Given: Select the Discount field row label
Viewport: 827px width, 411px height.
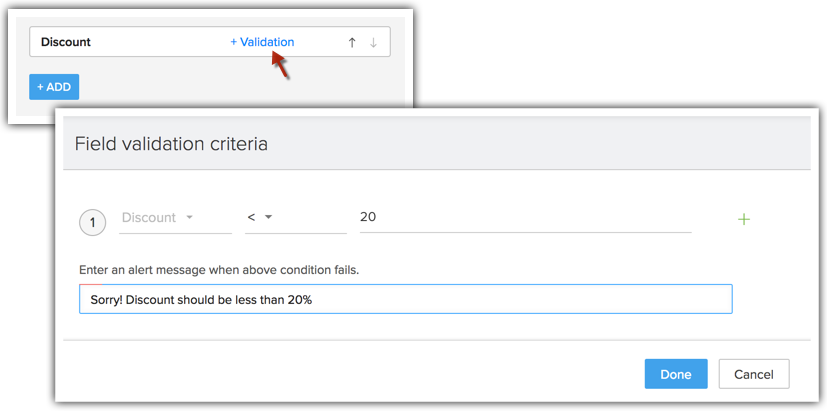Looking at the screenshot, I should 66,42.
